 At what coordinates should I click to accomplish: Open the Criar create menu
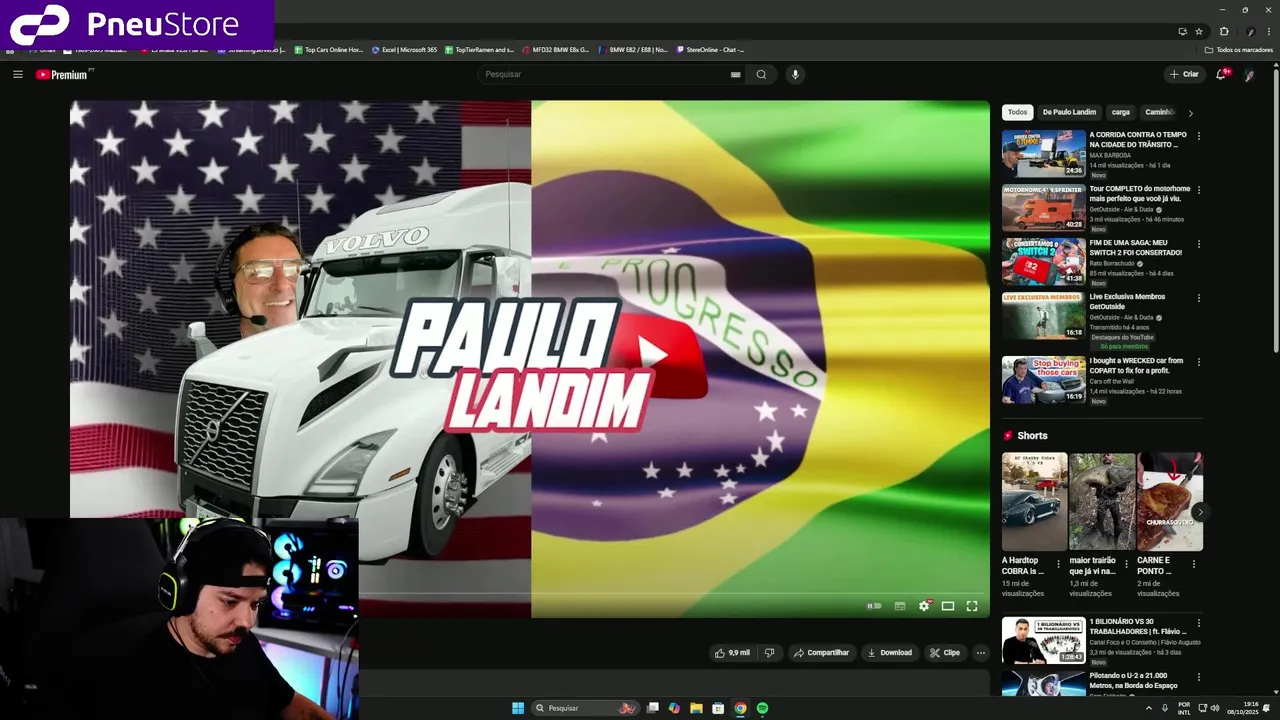click(x=1184, y=74)
